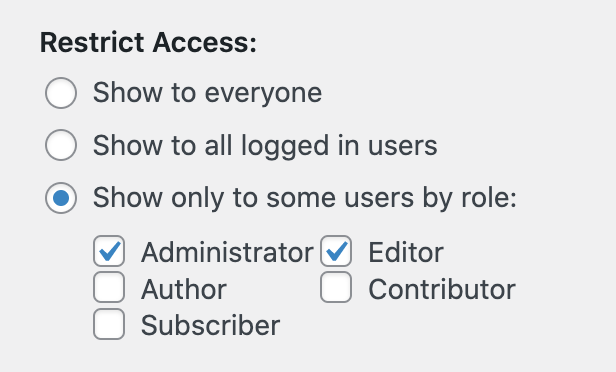Click the Author label text
This screenshot has width=616, height=372.
pyautogui.click(x=184, y=290)
